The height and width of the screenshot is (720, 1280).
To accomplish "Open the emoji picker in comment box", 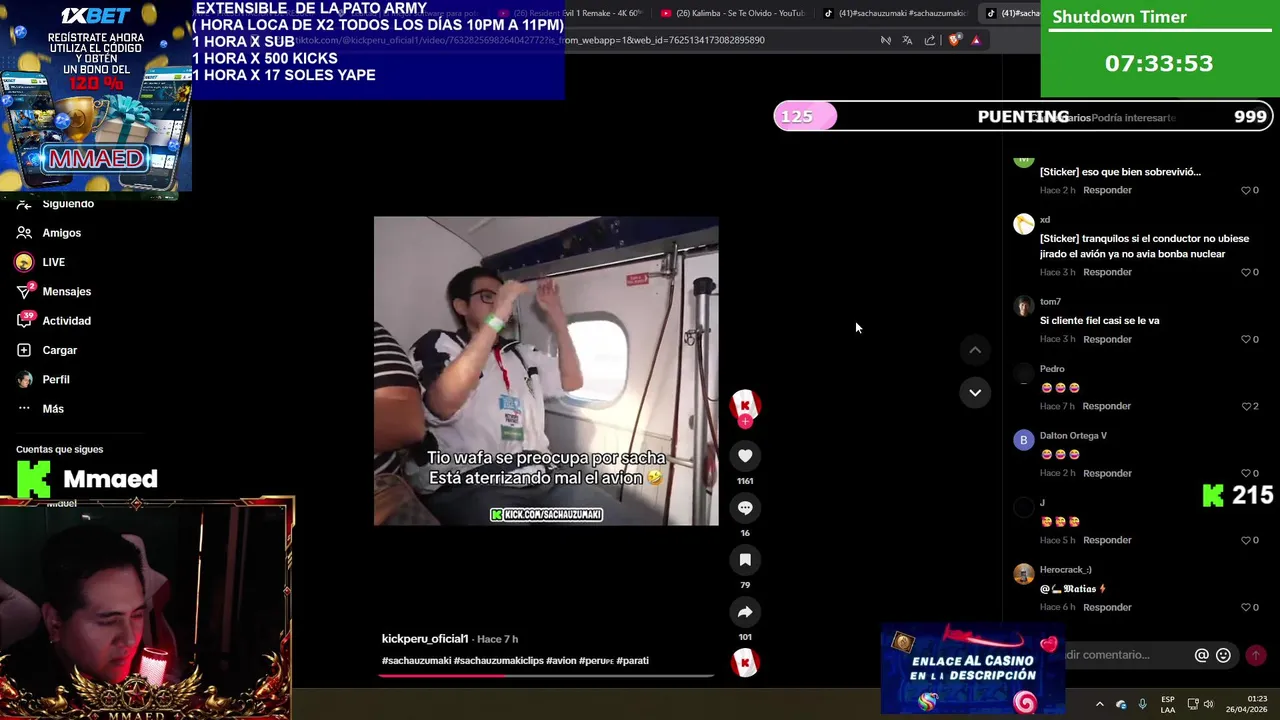I will (x=1223, y=655).
